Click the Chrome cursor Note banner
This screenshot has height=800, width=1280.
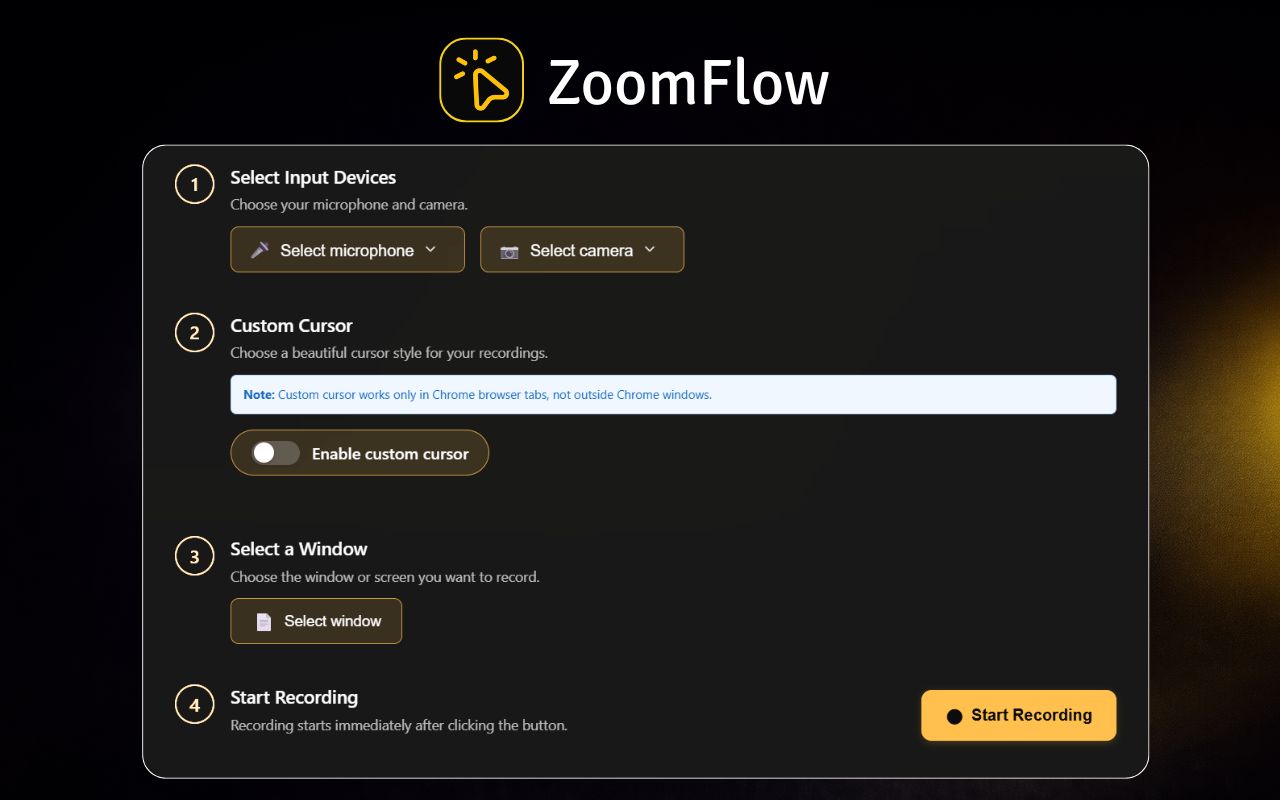point(672,394)
